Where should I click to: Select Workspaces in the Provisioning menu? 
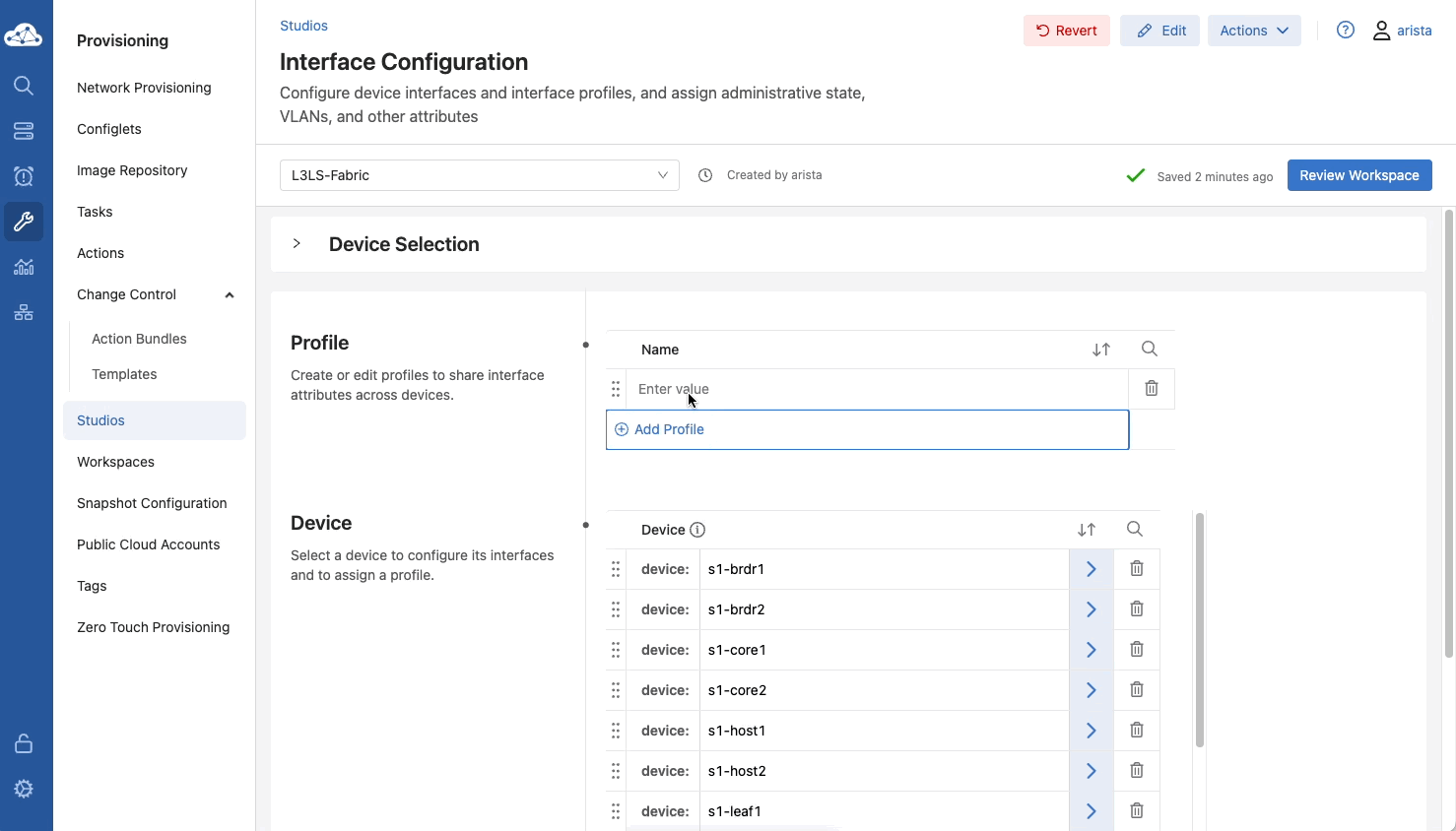[x=115, y=462]
